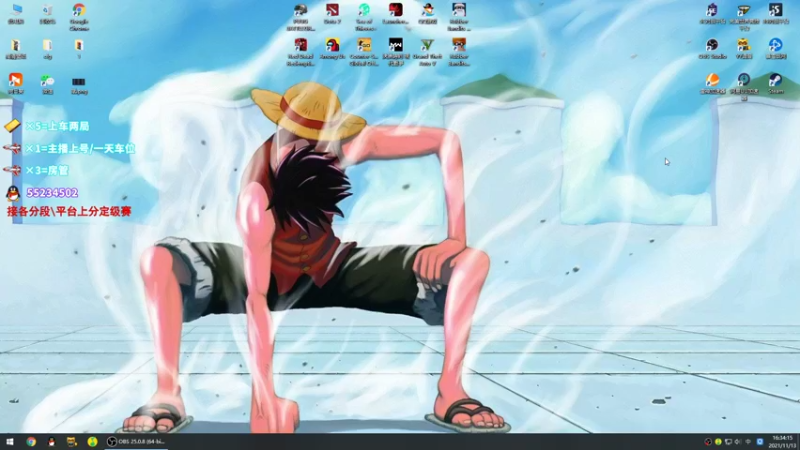Launch Google Chrome from the desktop
Image resolution: width=800 pixels, height=450 pixels.
coord(79,17)
